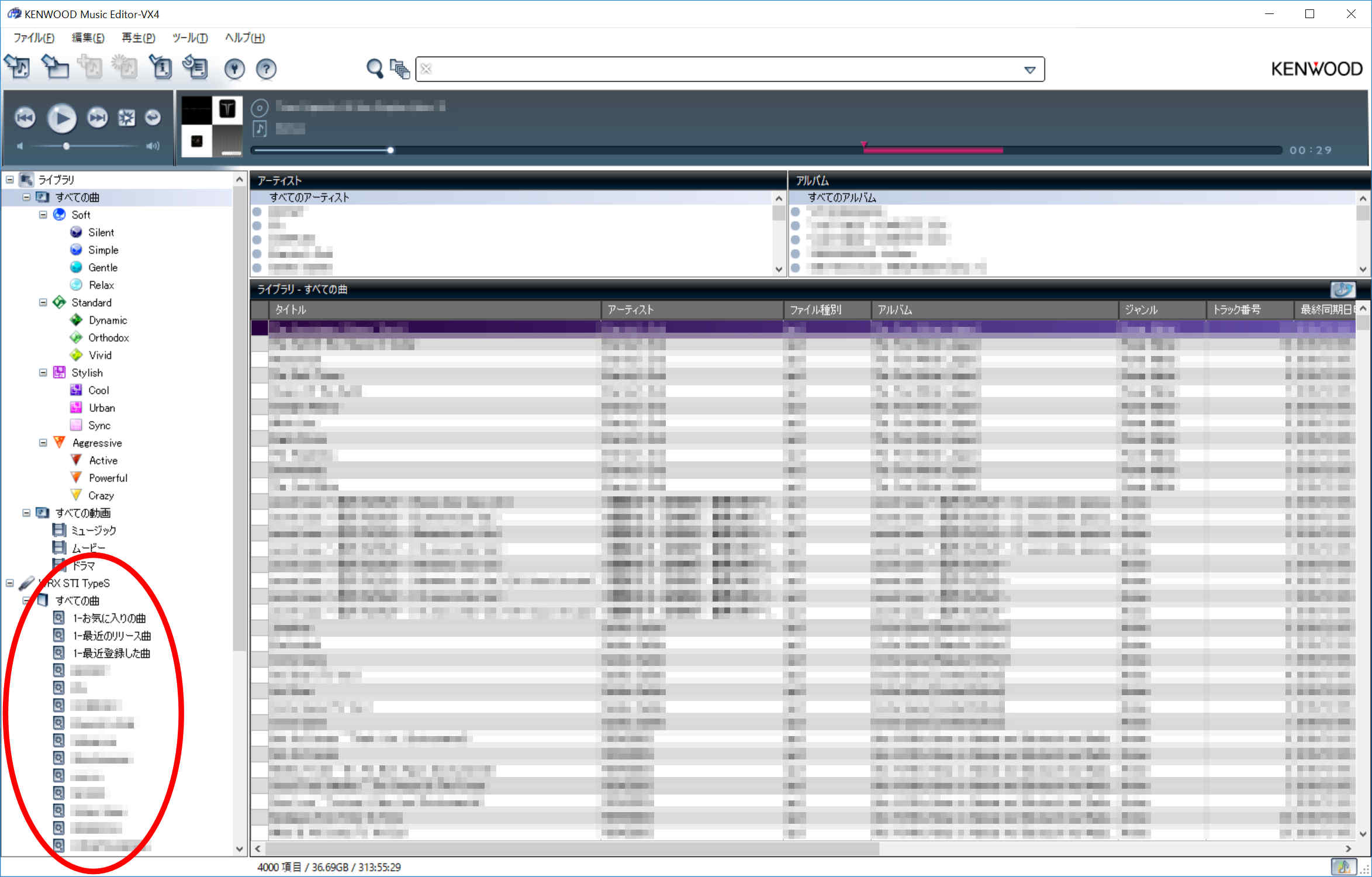
Task: Click the sync icon in list header
Action: 1342,289
